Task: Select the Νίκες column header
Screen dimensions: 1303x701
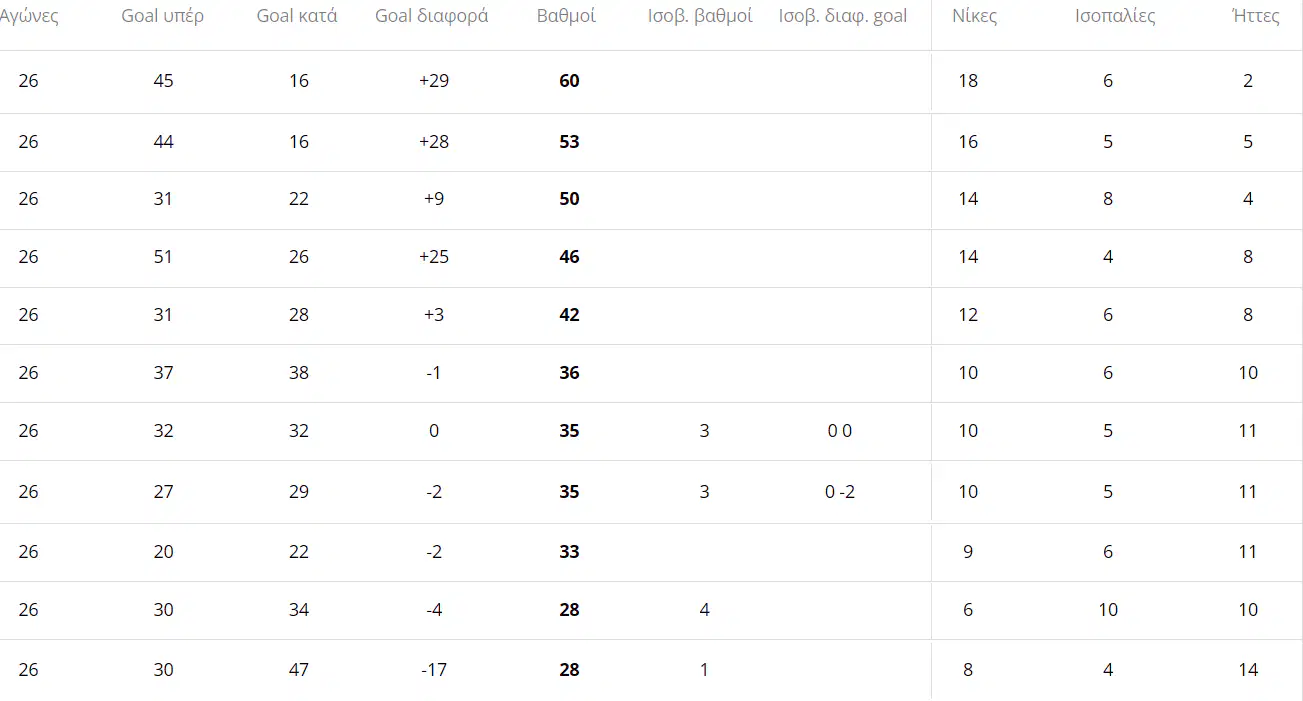Action: tap(974, 17)
